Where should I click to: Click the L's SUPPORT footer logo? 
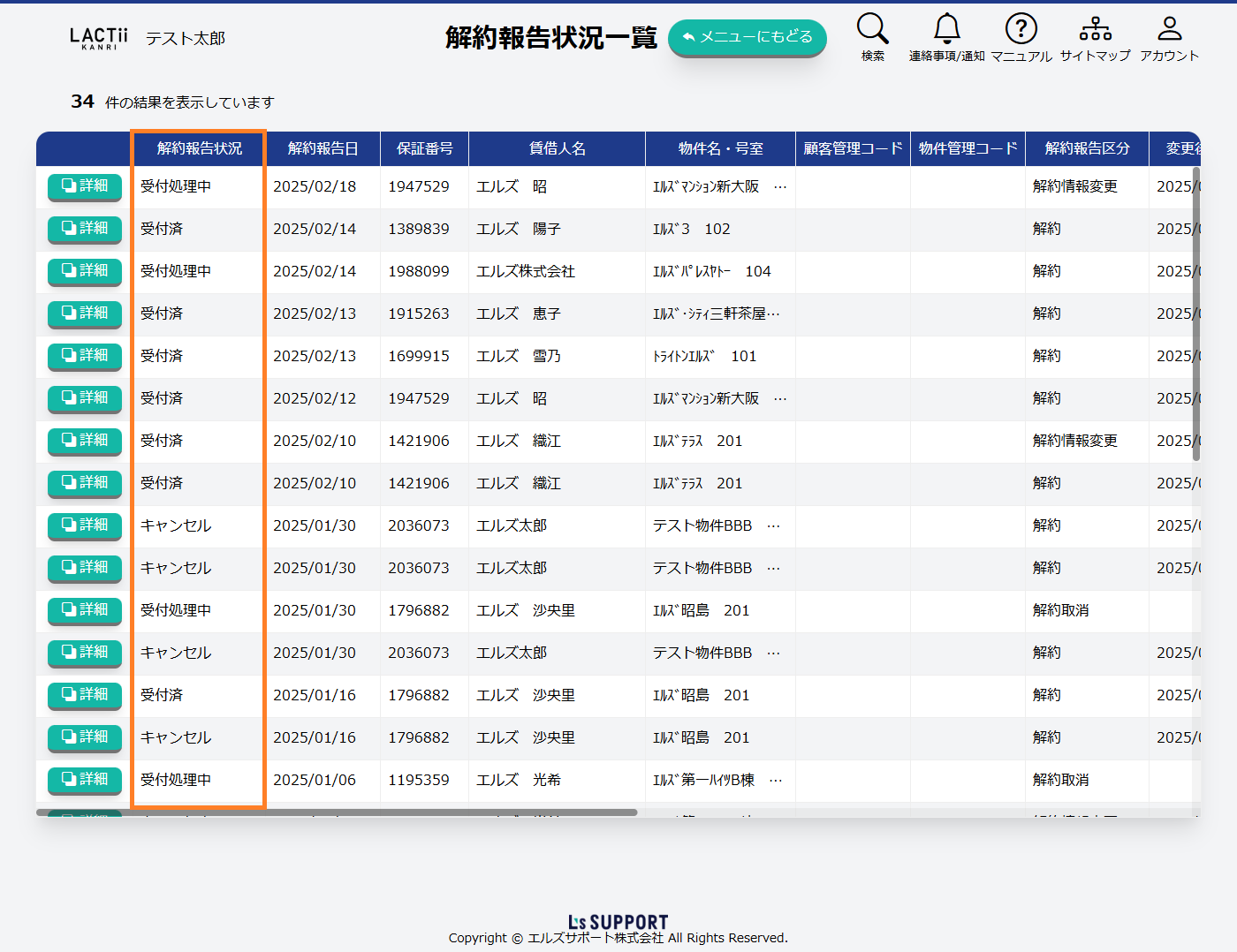click(x=618, y=922)
